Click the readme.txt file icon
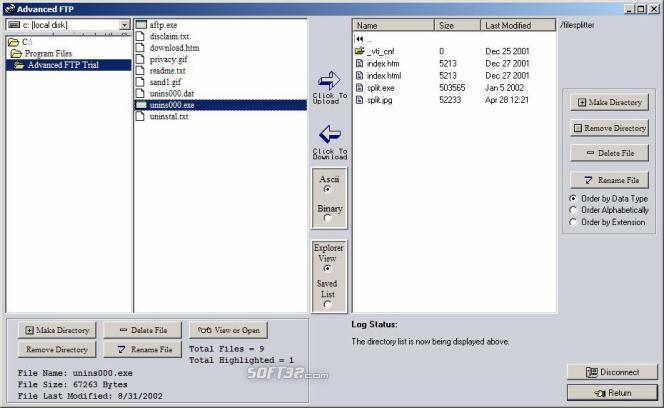 coord(140,71)
